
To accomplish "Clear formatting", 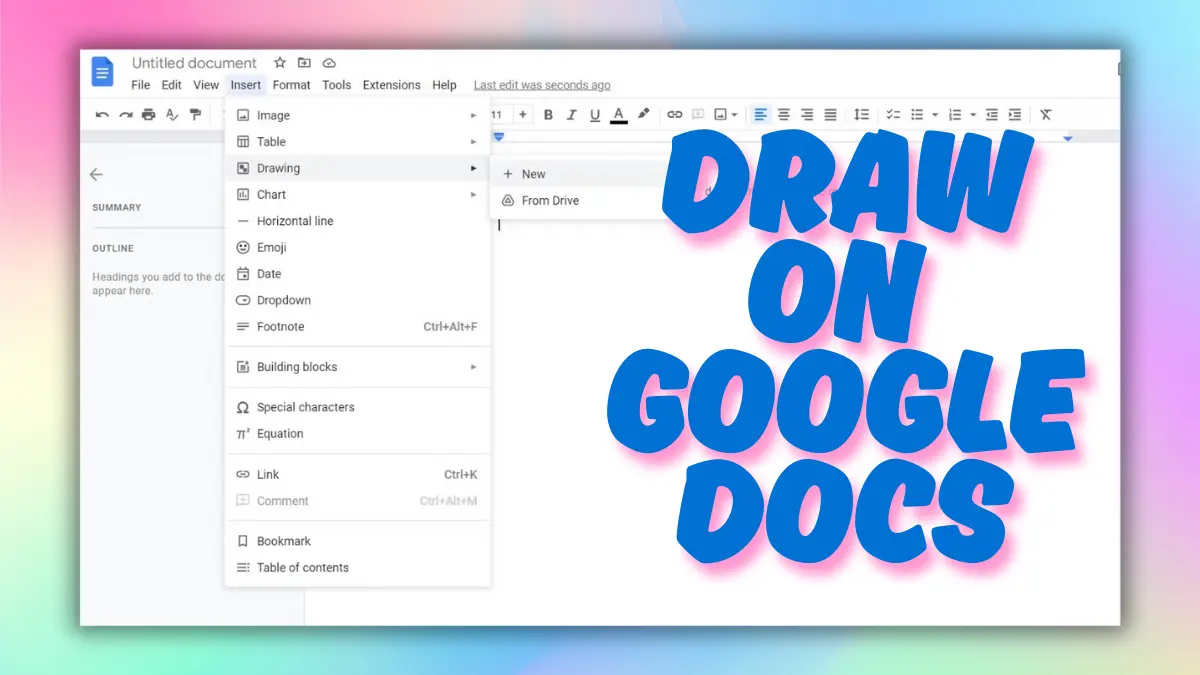I will point(1046,115).
